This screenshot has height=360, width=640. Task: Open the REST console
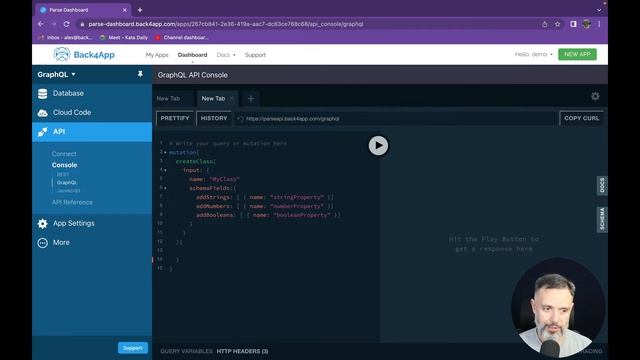coord(63,175)
